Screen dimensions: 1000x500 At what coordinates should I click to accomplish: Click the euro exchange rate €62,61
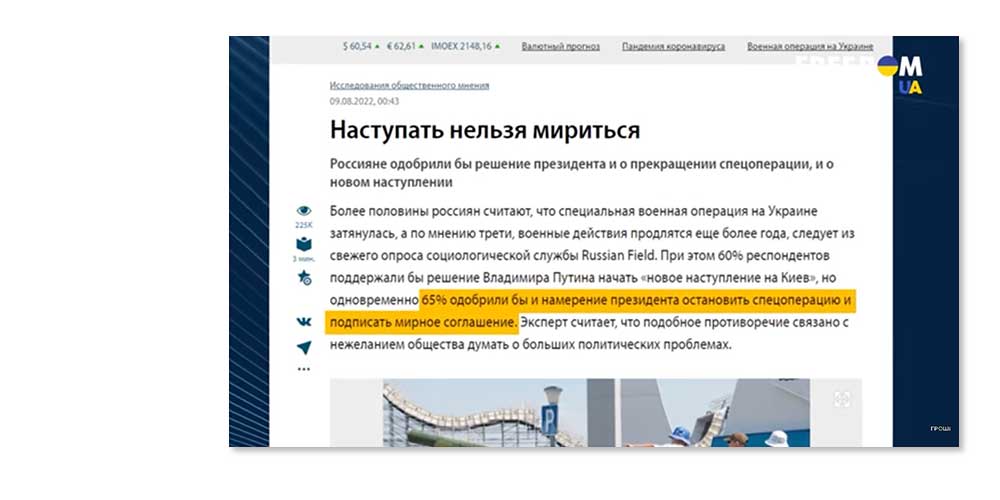coord(403,46)
